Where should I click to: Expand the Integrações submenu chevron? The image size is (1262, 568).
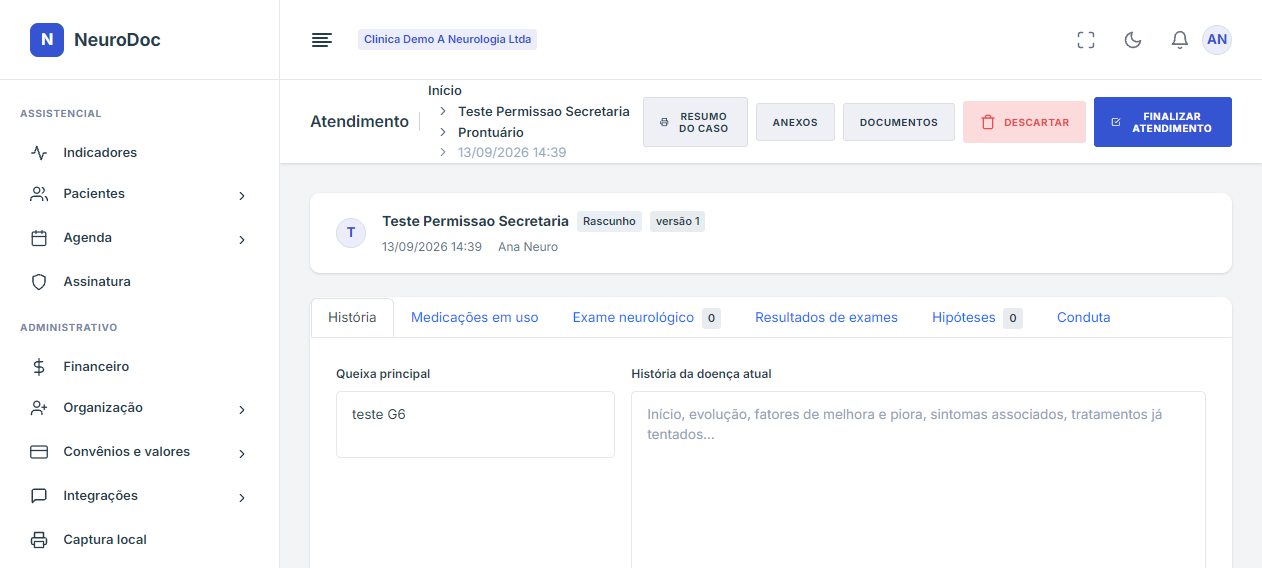coord(241,498)
